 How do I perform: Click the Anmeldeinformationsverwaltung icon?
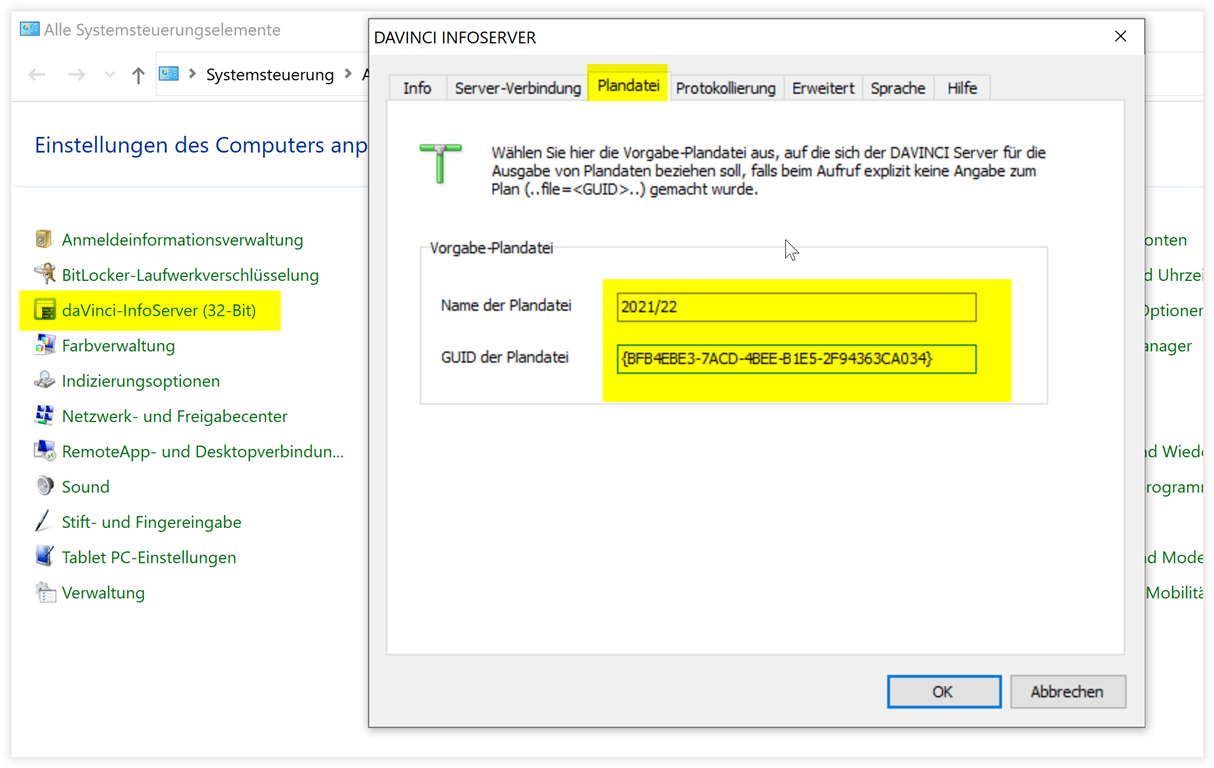tap(45, 240)
